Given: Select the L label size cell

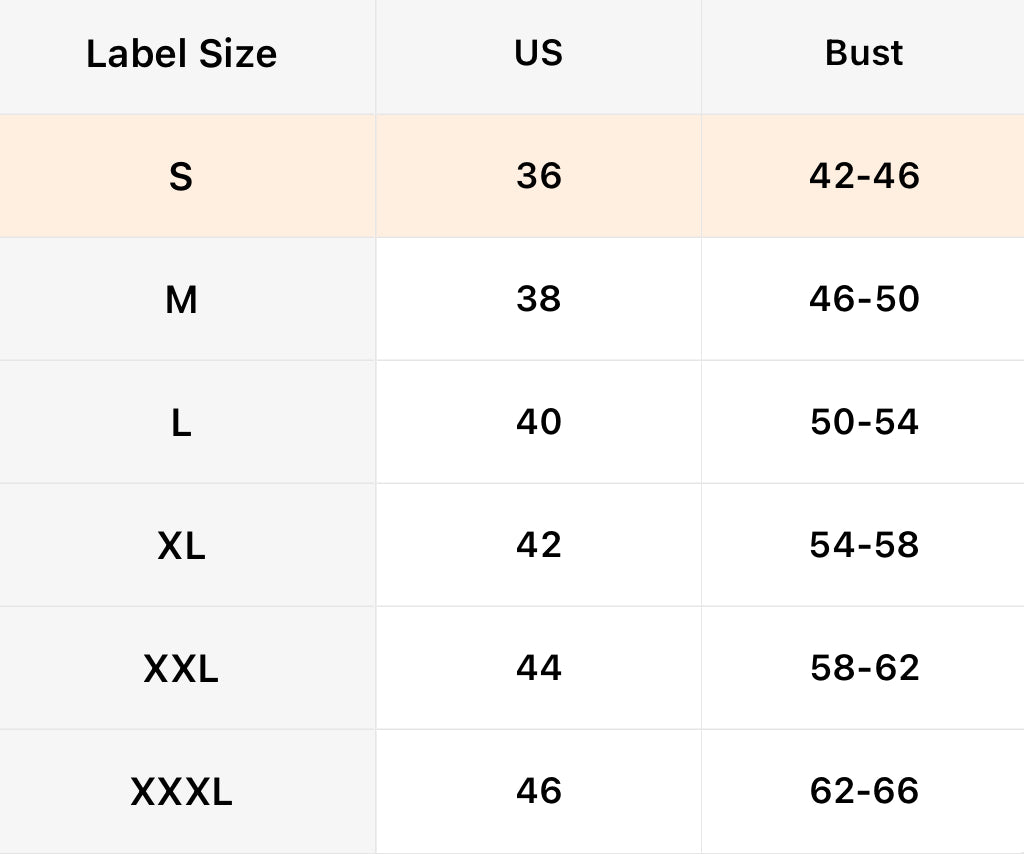Looking at the screenshot, I should pyautogui.click(x=181, y=423).
